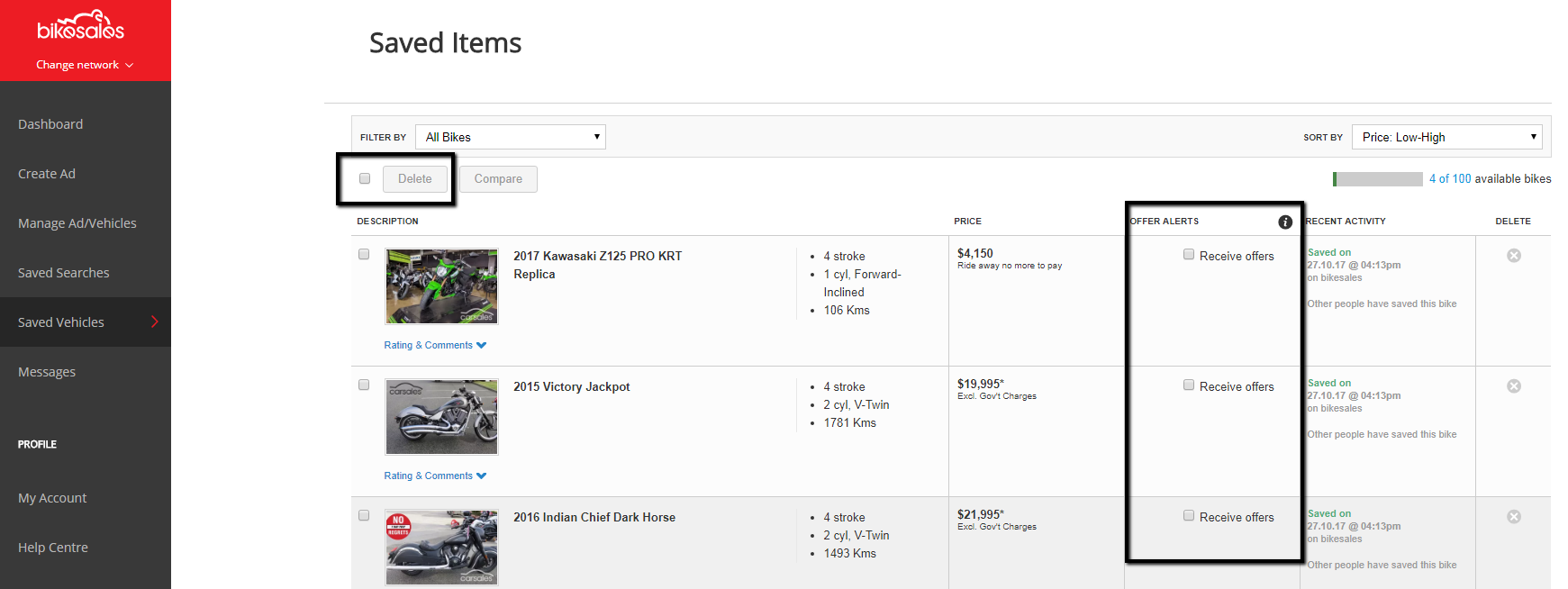Select the 2016 Indian Chief row checkbox
The height and width of the screenshot is (589, 1568).
click(364, 515)
